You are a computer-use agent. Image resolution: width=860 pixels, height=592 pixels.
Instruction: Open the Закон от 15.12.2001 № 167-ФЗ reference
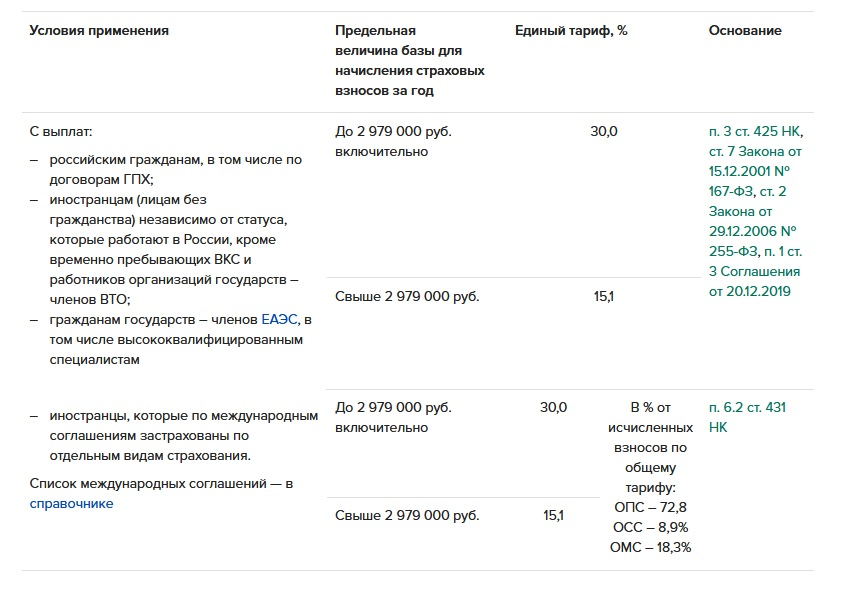(754, 172)
